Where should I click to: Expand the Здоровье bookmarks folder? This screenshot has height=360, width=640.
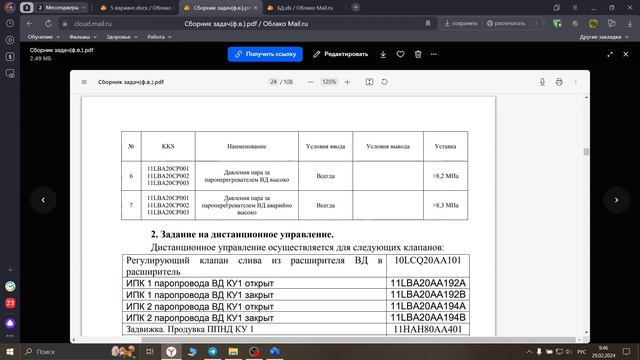pyautogui.click(x=122, y=37)
